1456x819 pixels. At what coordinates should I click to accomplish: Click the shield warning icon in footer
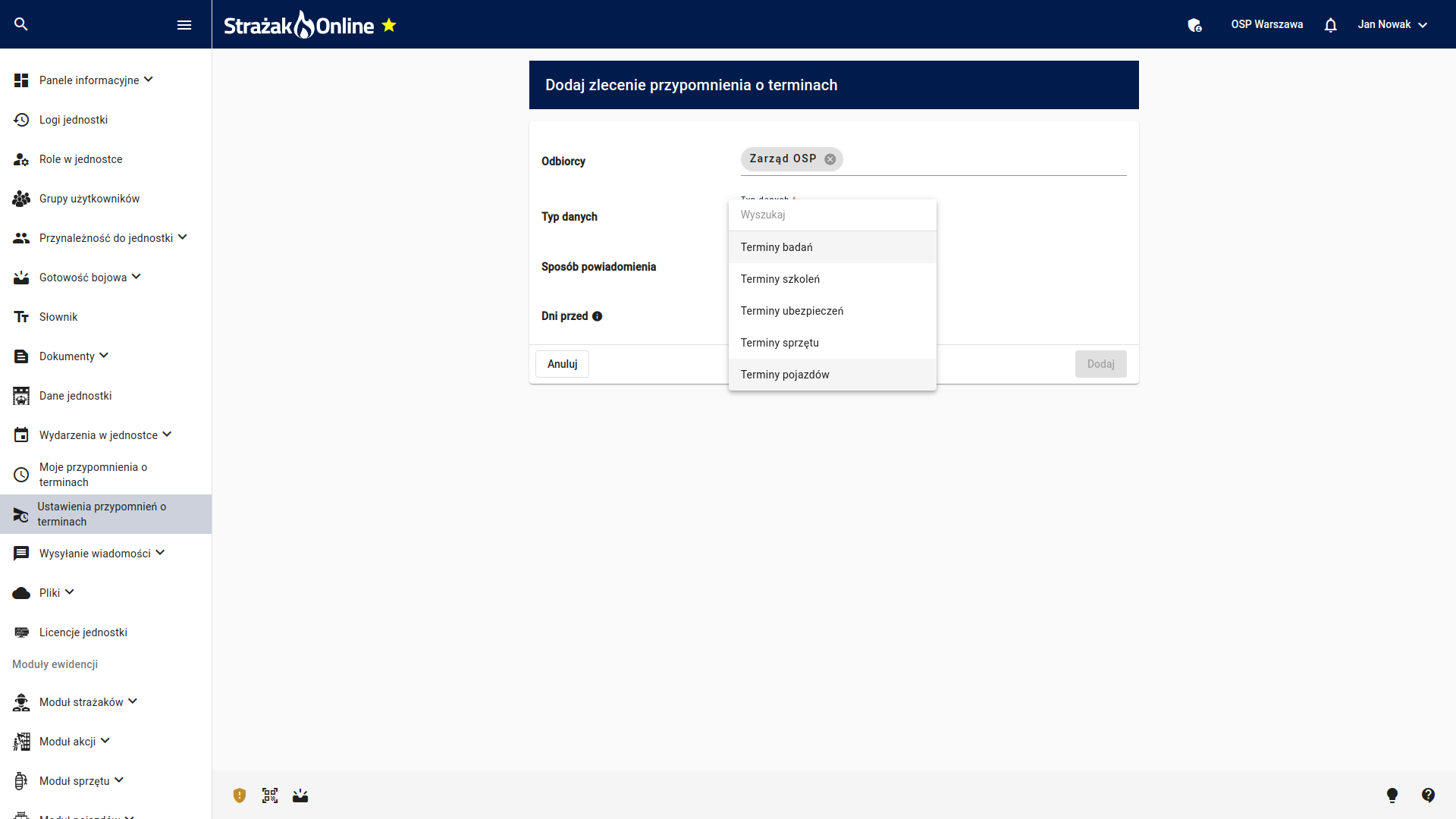click(240, 795)
